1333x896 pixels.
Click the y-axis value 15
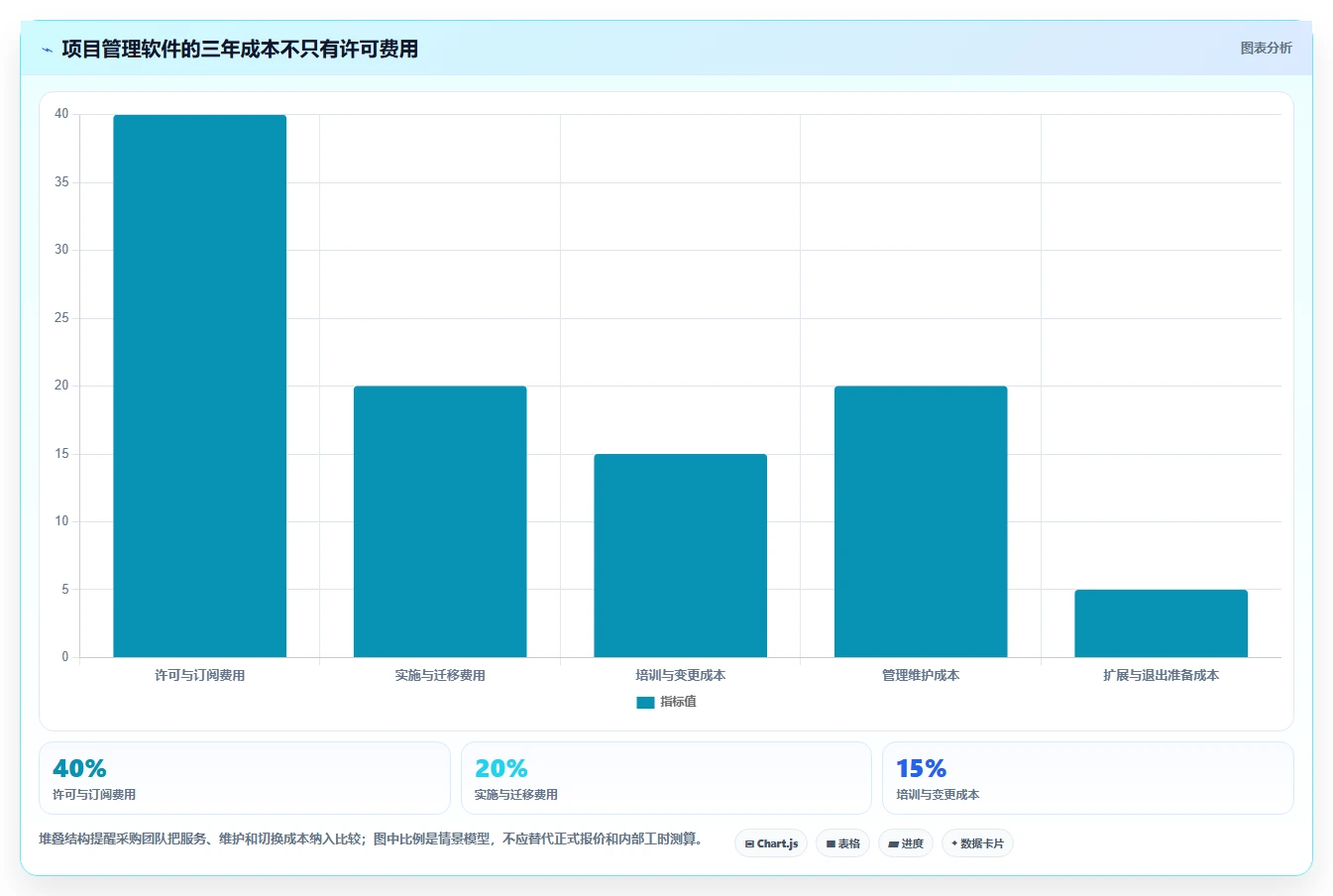click(61, 454)
